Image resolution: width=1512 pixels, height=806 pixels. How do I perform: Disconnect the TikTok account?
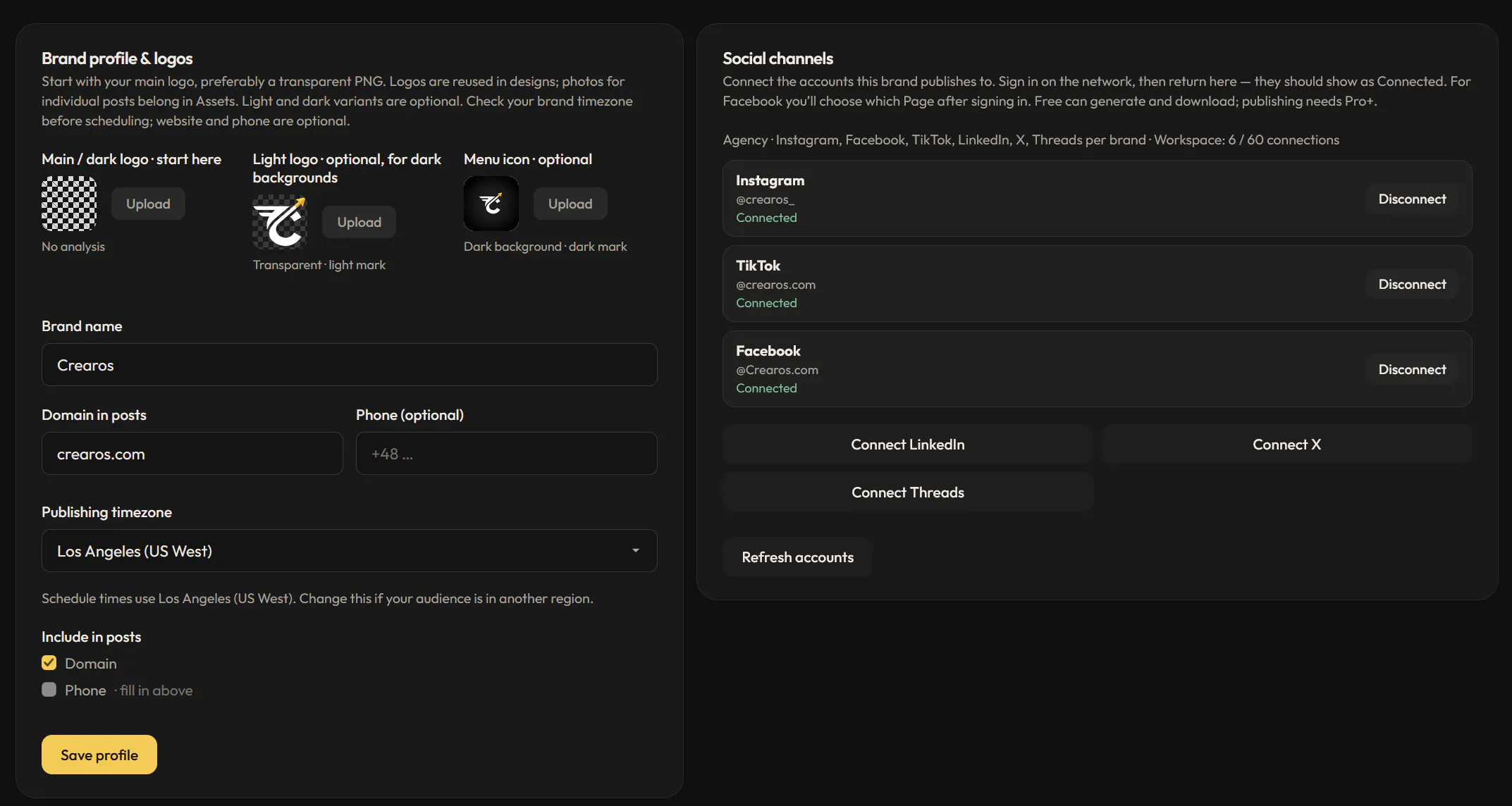[1412, 284]
